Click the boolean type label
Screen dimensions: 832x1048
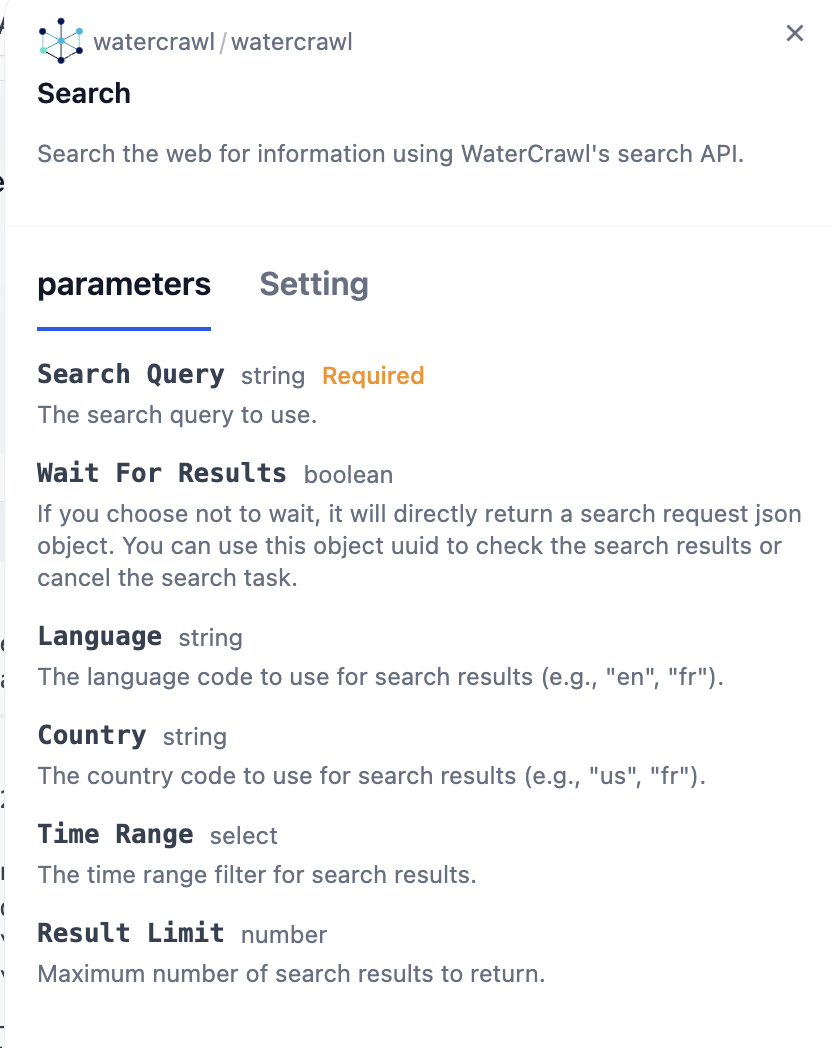tap(348, 475)
